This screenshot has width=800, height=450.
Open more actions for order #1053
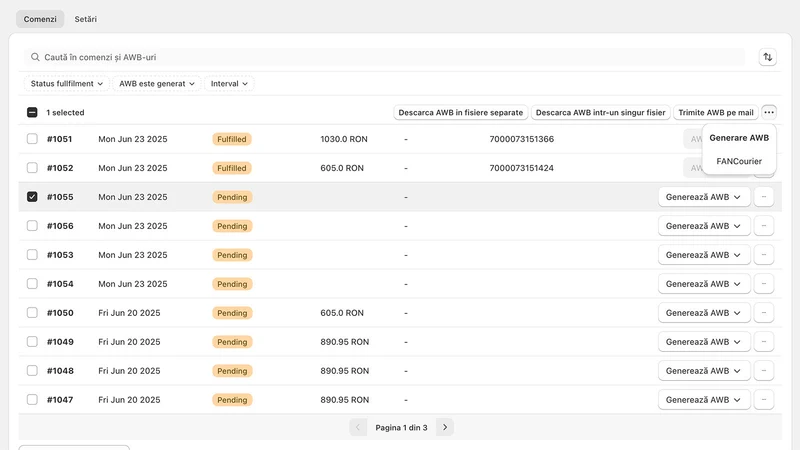(x=764, y=255)
